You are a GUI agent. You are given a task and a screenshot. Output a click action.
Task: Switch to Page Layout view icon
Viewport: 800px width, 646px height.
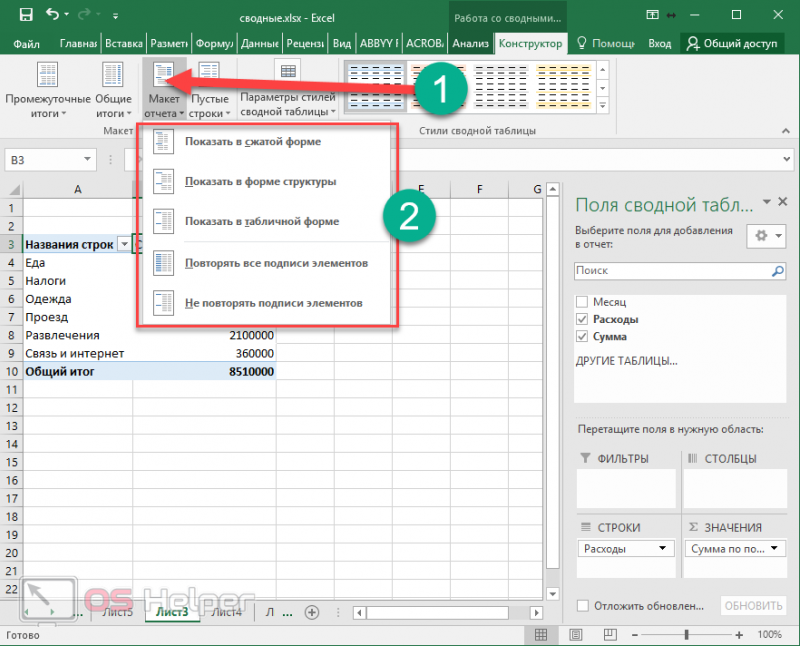click(x=576, y=635)
